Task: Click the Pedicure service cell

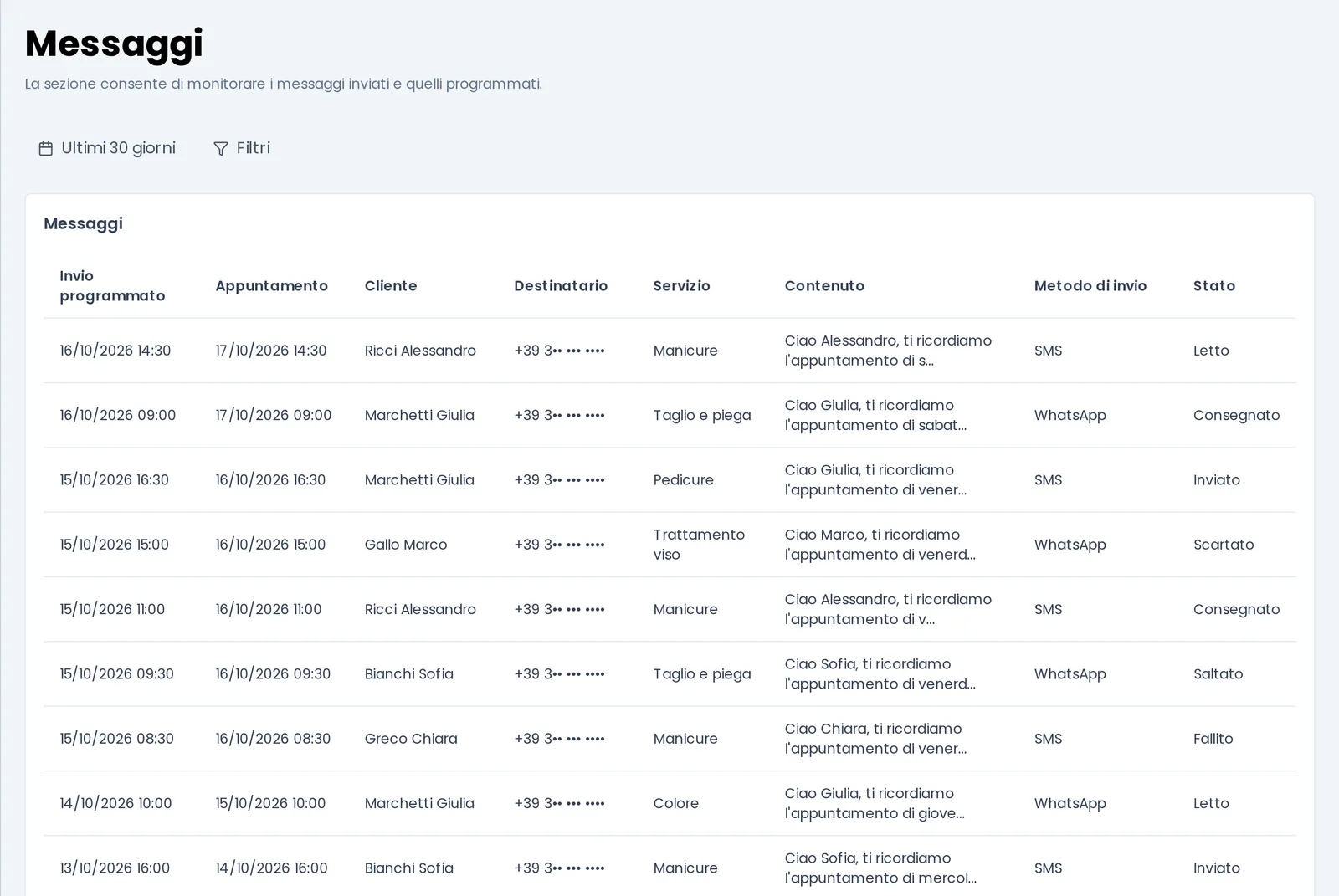Action: click(684, 480)
